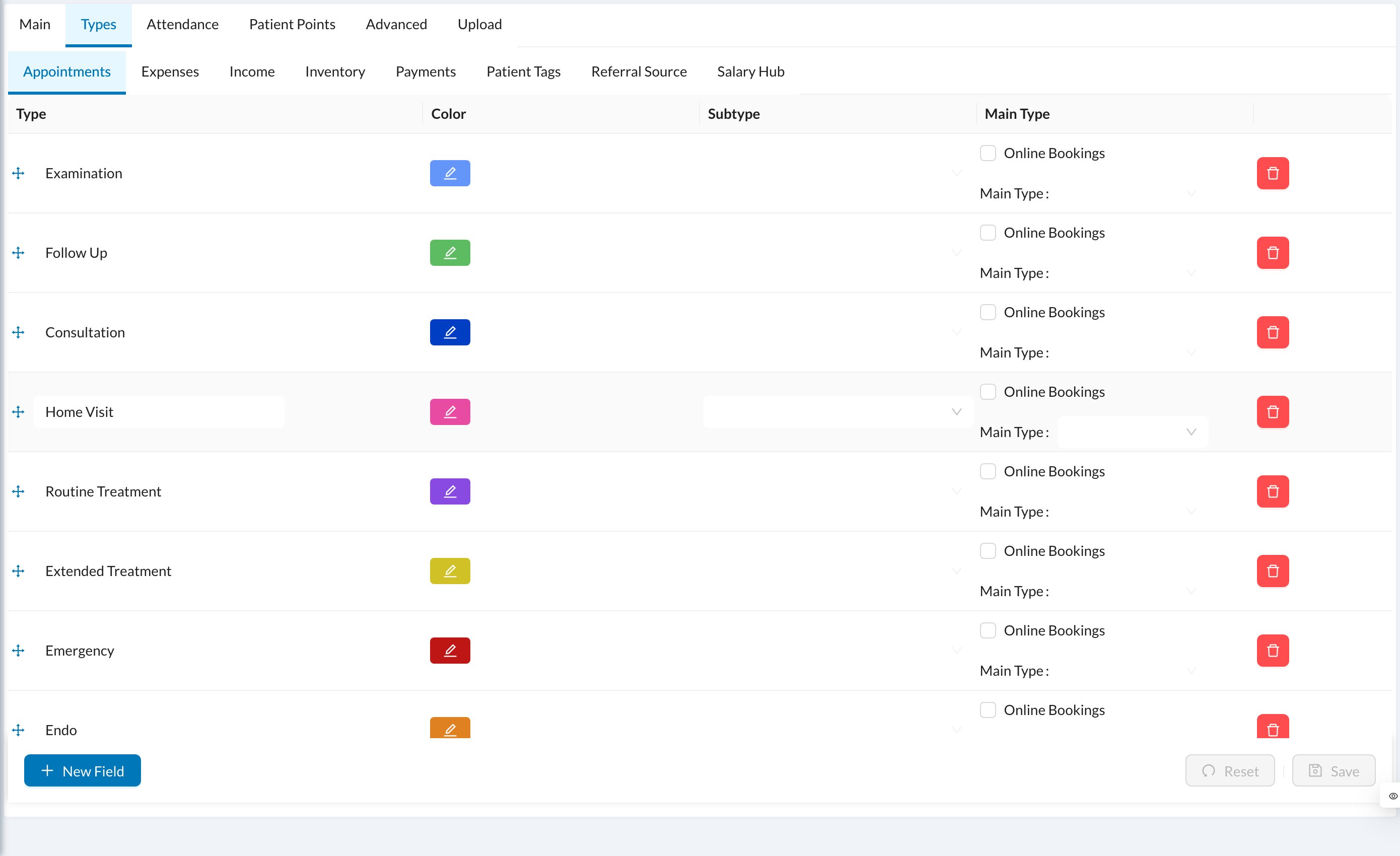Delete the Follow Up appointment type
This screenshot has width=1400, height=856.
point(1272,253)
